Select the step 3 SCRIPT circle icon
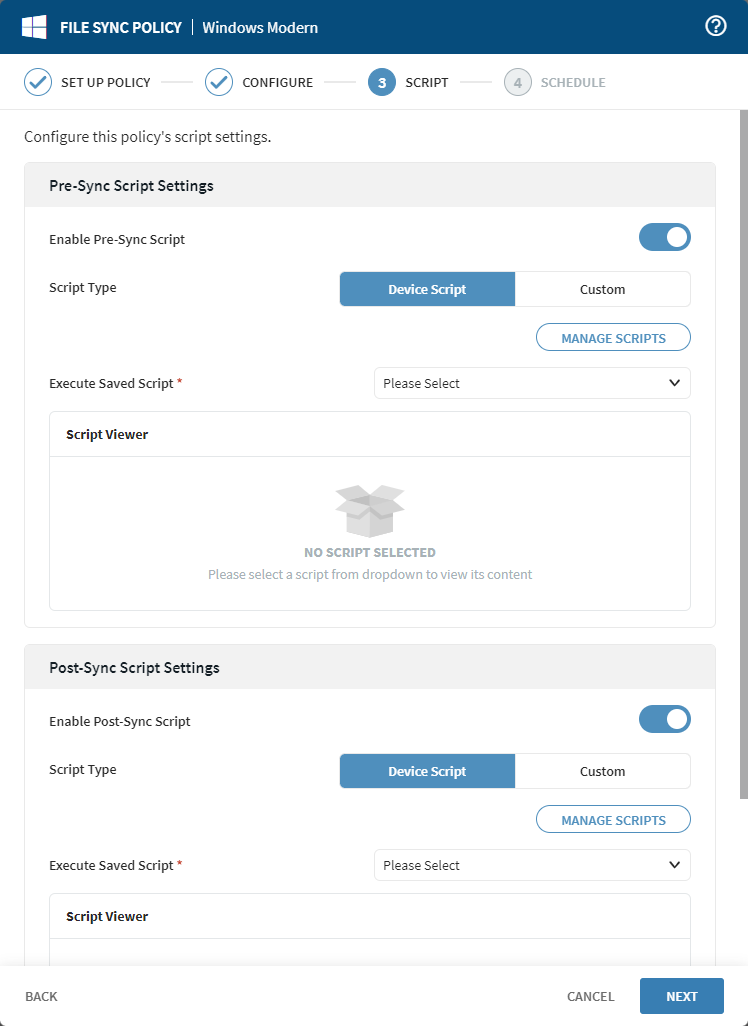This screenshot has height=1026, width=748. (x=381, y=82)
